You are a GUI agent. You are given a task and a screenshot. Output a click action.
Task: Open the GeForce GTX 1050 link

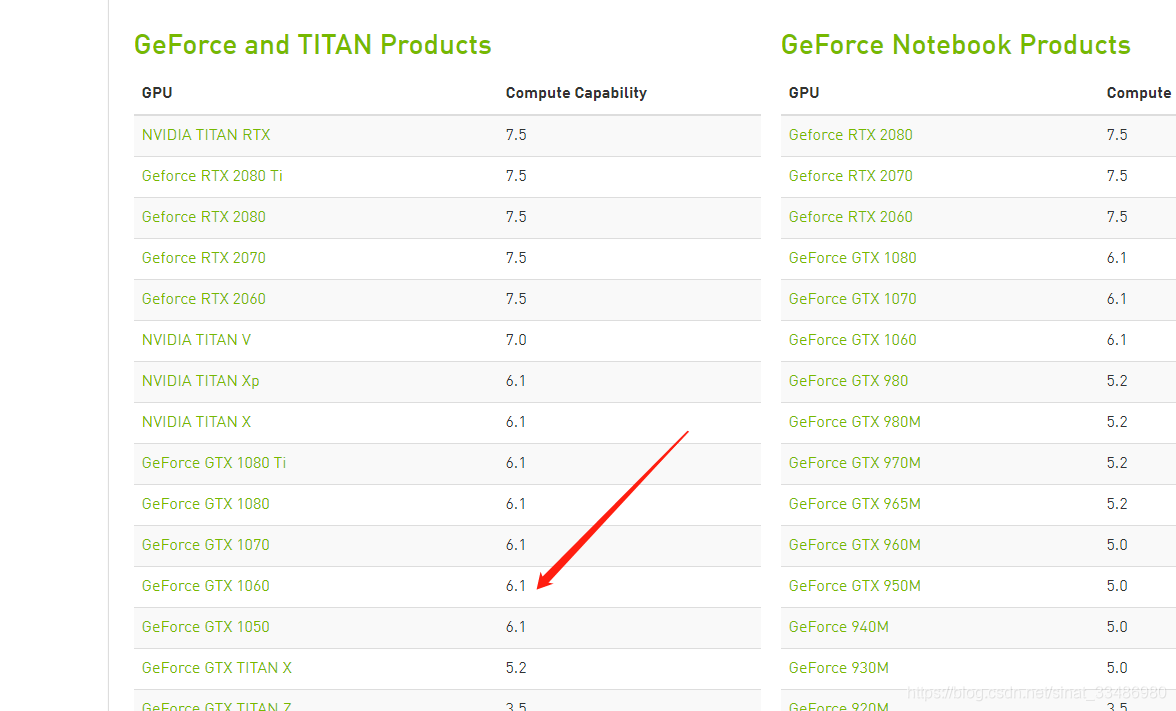[206, 627]
